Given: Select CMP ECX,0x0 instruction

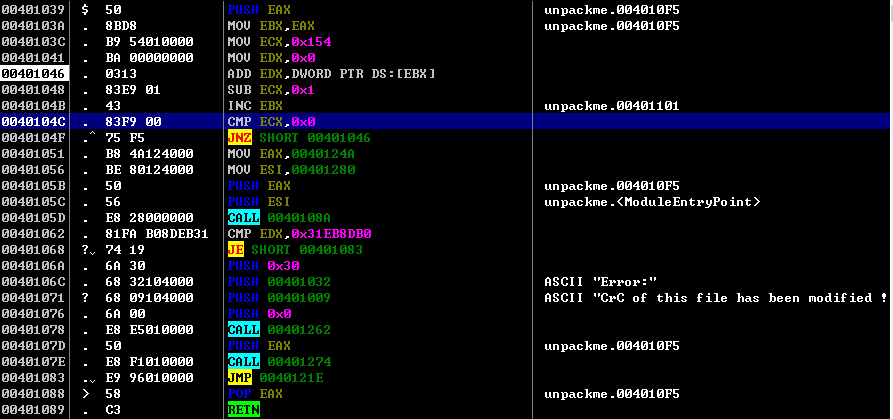Looking at the screenshot, I should (x=271, y=121).
